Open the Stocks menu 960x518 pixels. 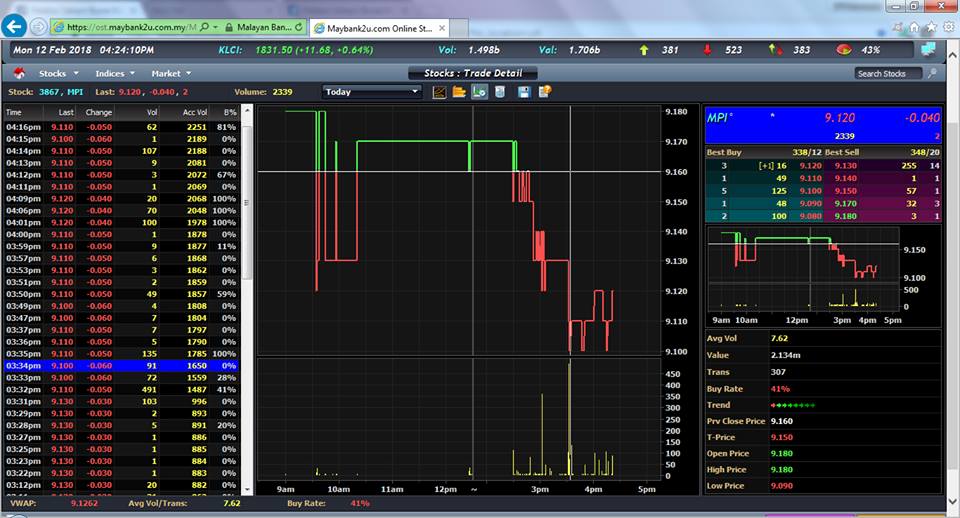tap(59, 73)
